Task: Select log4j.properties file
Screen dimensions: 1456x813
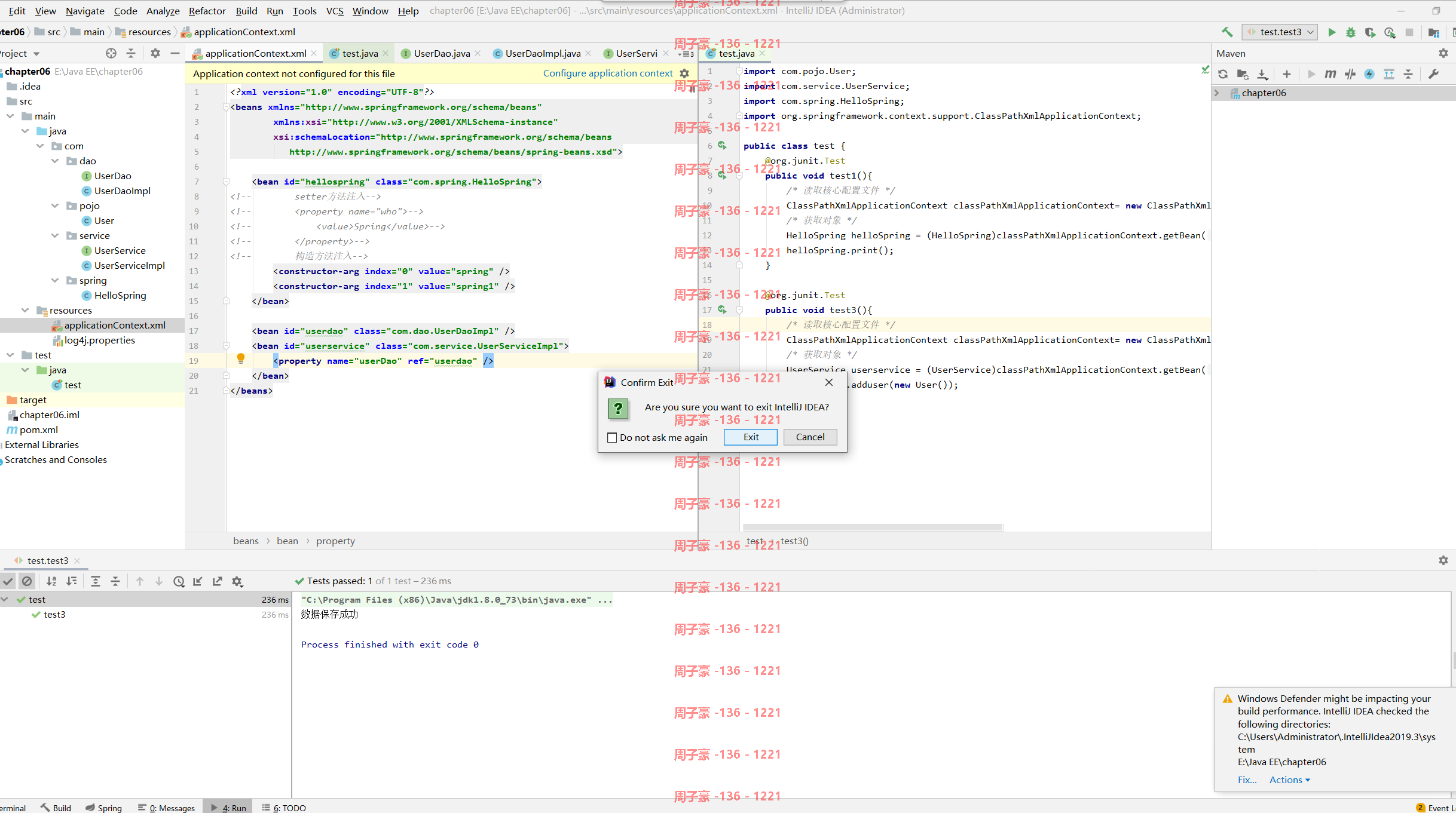Action: click(99, 340)
